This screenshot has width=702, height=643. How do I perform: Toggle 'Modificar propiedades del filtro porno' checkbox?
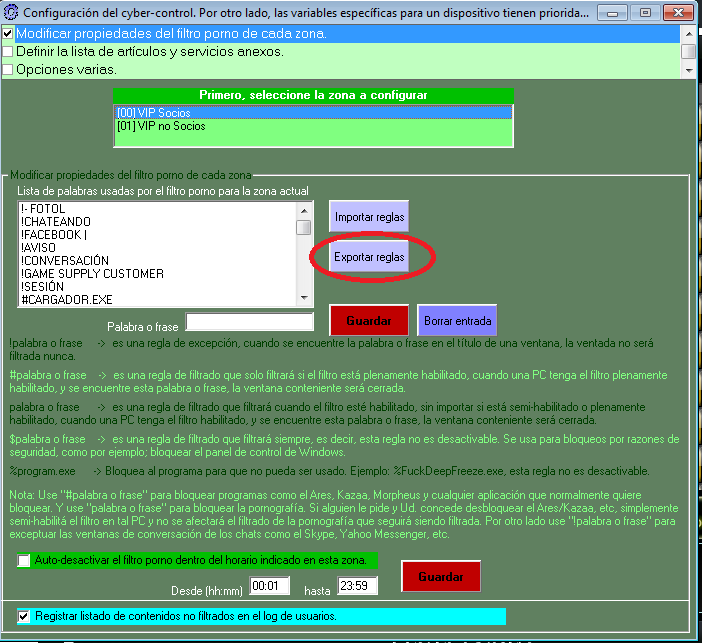[8, 34]
